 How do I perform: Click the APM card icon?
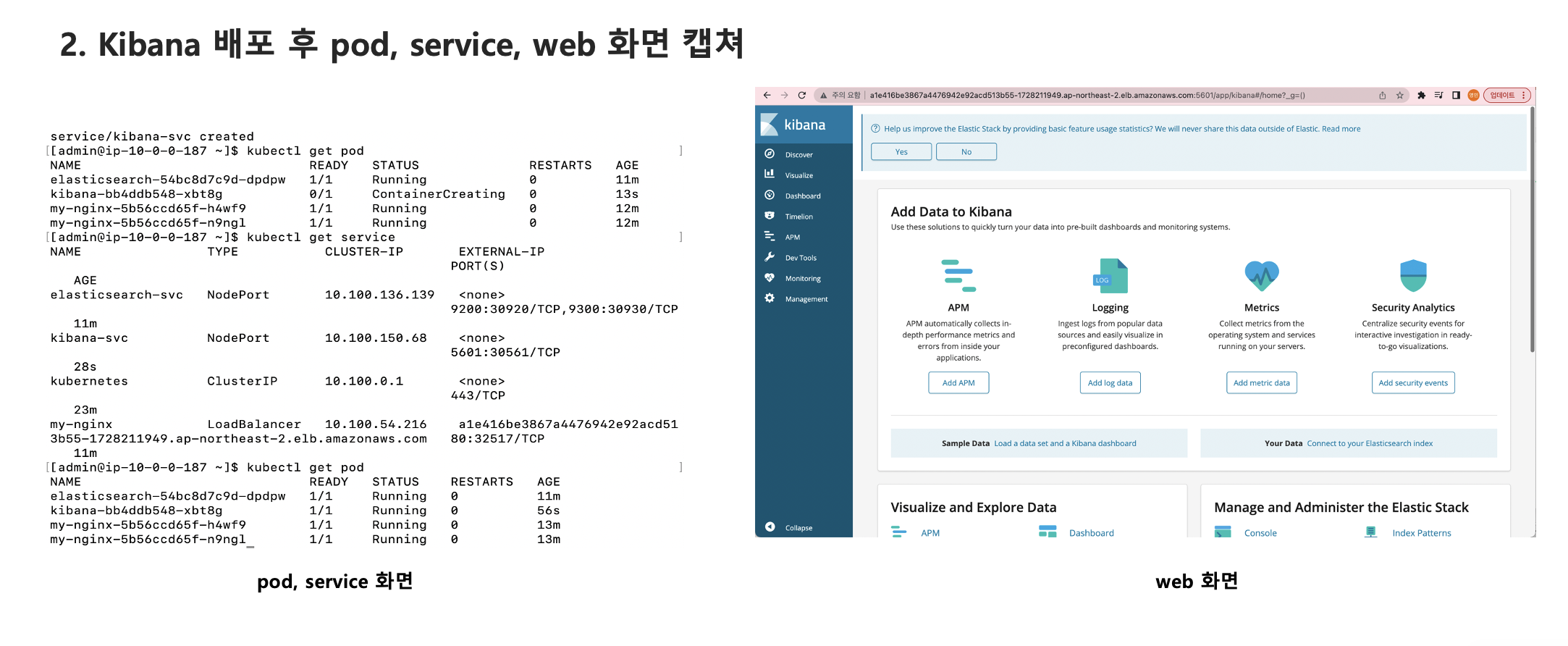pos(958,276)
